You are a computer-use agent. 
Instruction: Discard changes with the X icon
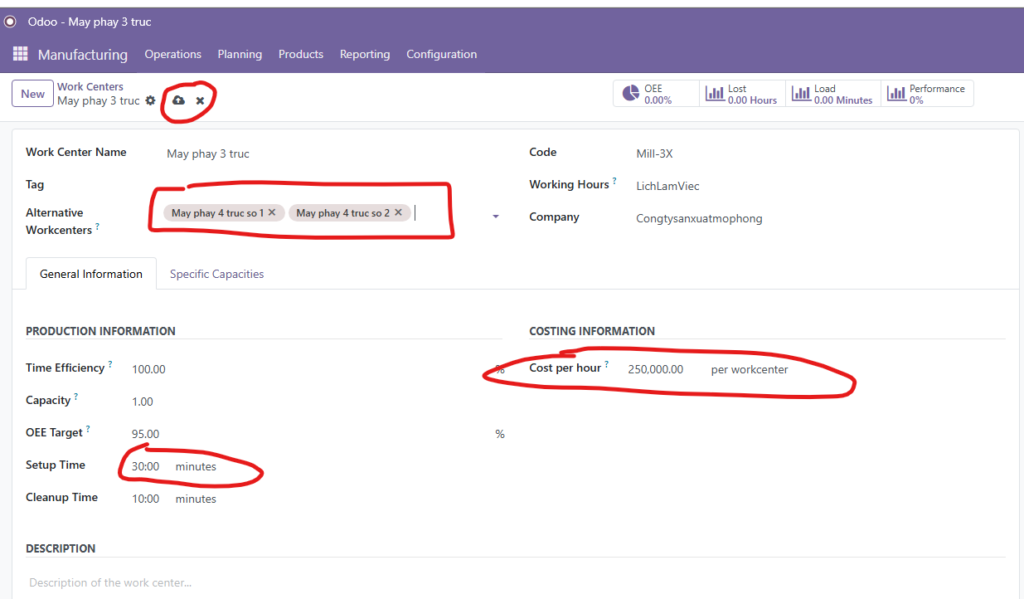pyautogui.click(x=200, y=101)
